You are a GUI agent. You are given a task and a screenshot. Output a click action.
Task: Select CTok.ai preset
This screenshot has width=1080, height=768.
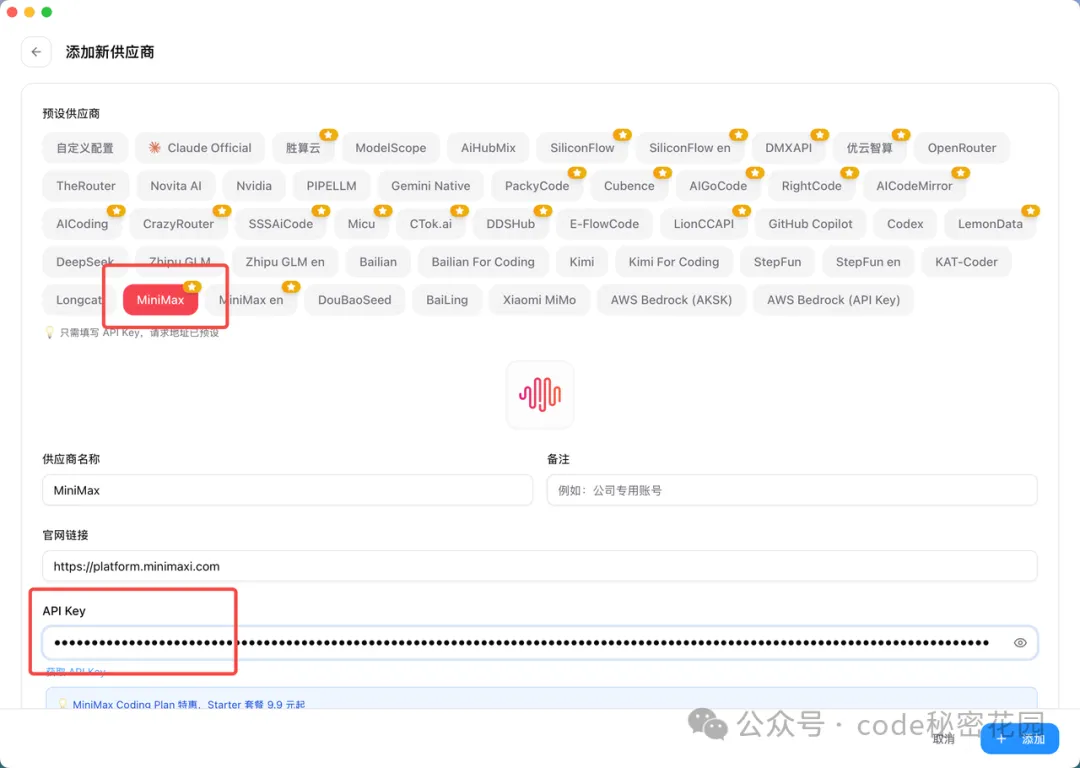(430, 224)
